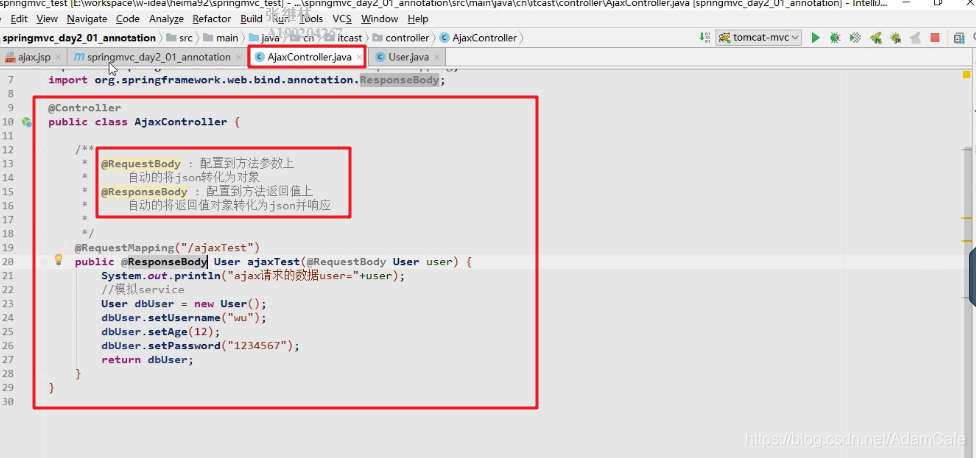Viewport: 976px width, 458px height.
Task: Click the AjaxController class icon in breadcrumb
Action: (x=444, y=38)
